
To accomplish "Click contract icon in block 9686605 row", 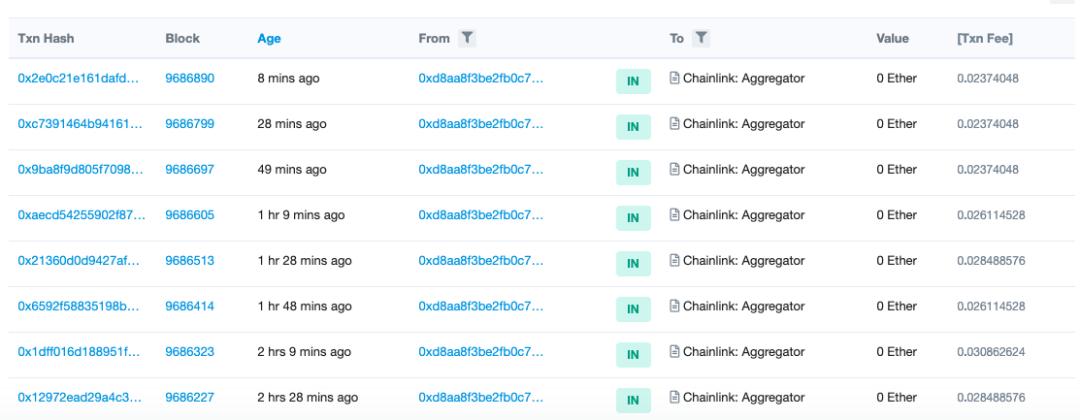I will tap(674, 215).
